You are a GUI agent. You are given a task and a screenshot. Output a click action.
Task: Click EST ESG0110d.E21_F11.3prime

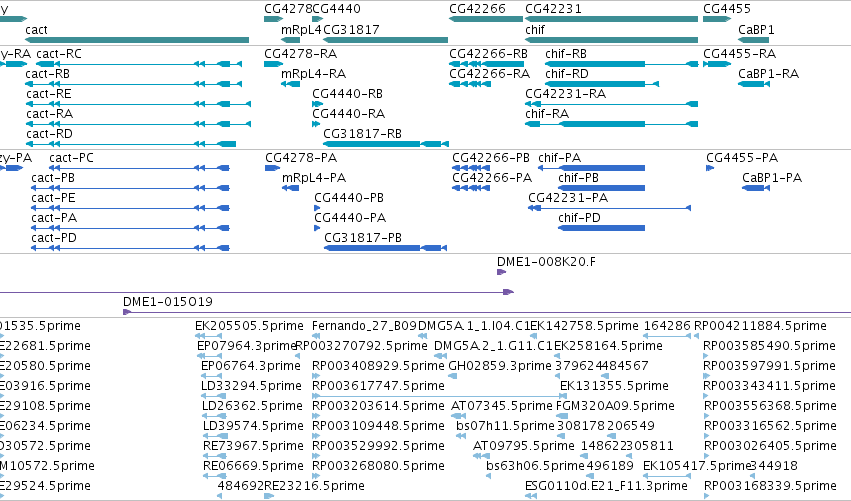[531, 496]
